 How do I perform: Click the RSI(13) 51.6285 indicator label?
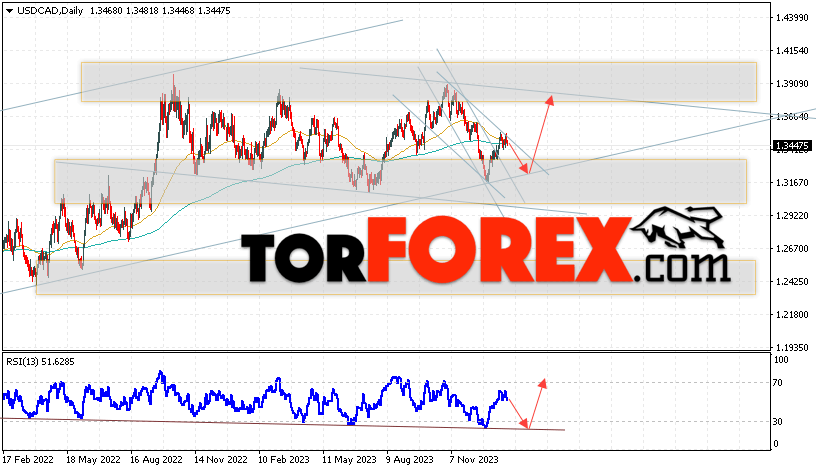[x=40, y=362]
